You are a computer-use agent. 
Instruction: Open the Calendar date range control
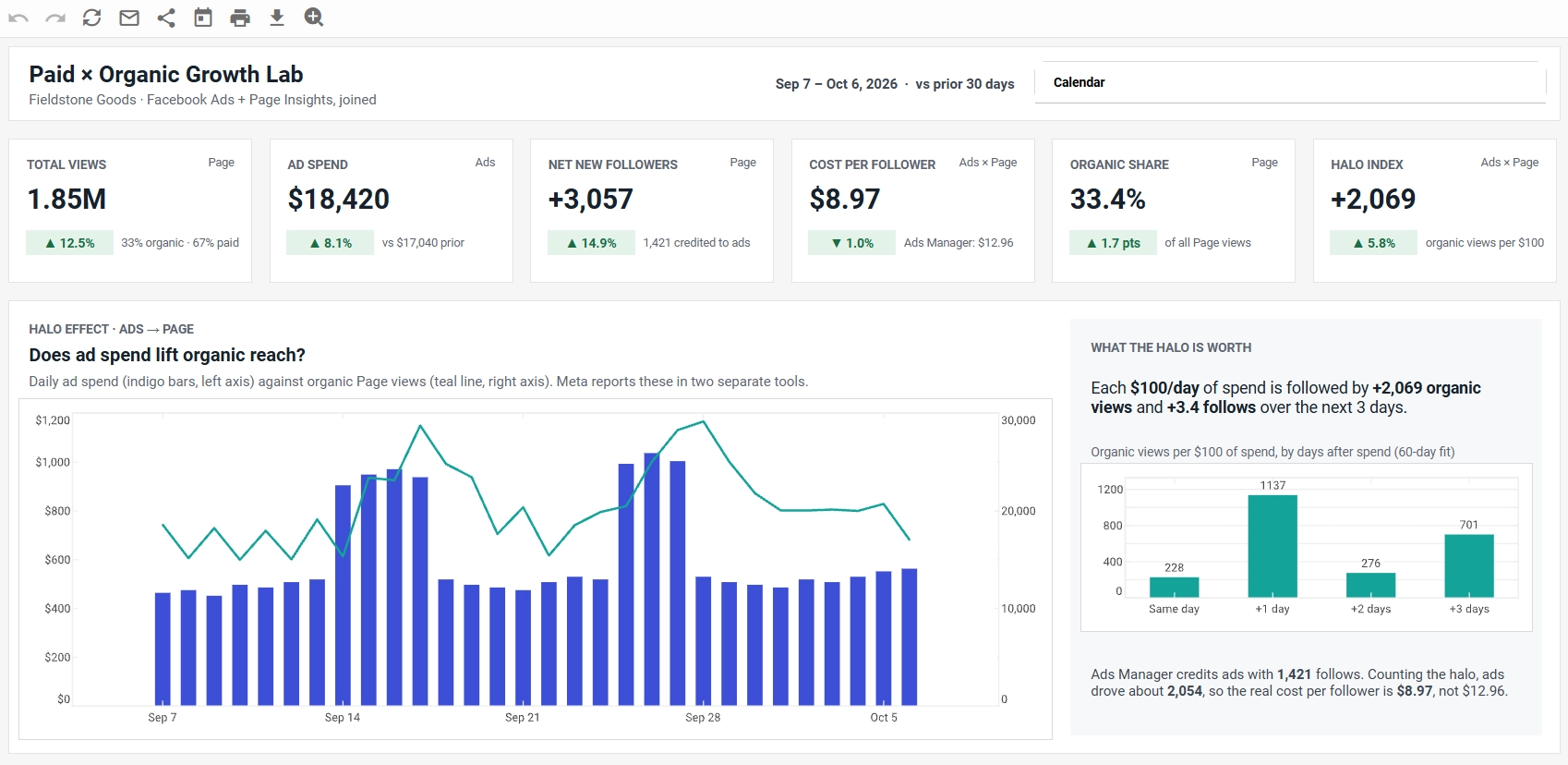(1290, 82)
